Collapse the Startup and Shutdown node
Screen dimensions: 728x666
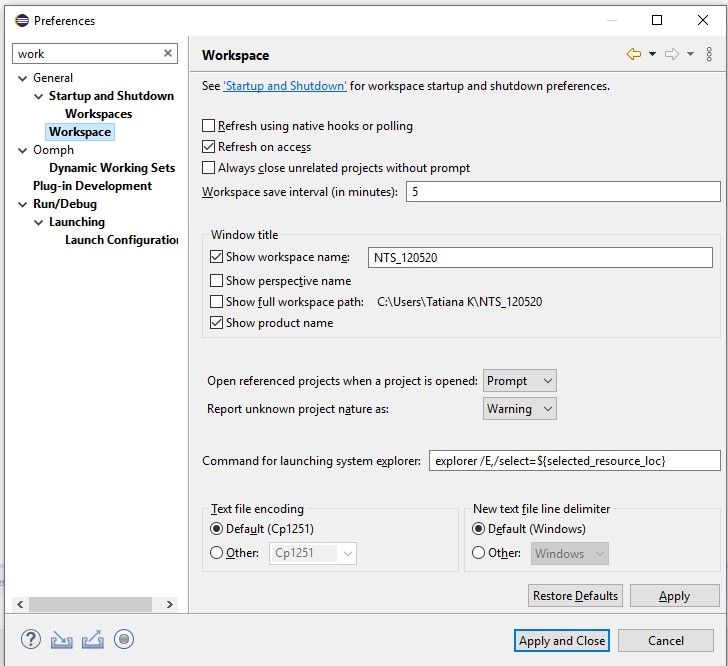point(39,96)
